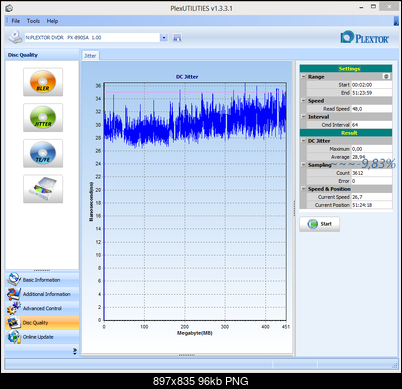This screenshot has width=402, height=389.
Task: Click the Online Update globe icon
Action: click(14, 337)
